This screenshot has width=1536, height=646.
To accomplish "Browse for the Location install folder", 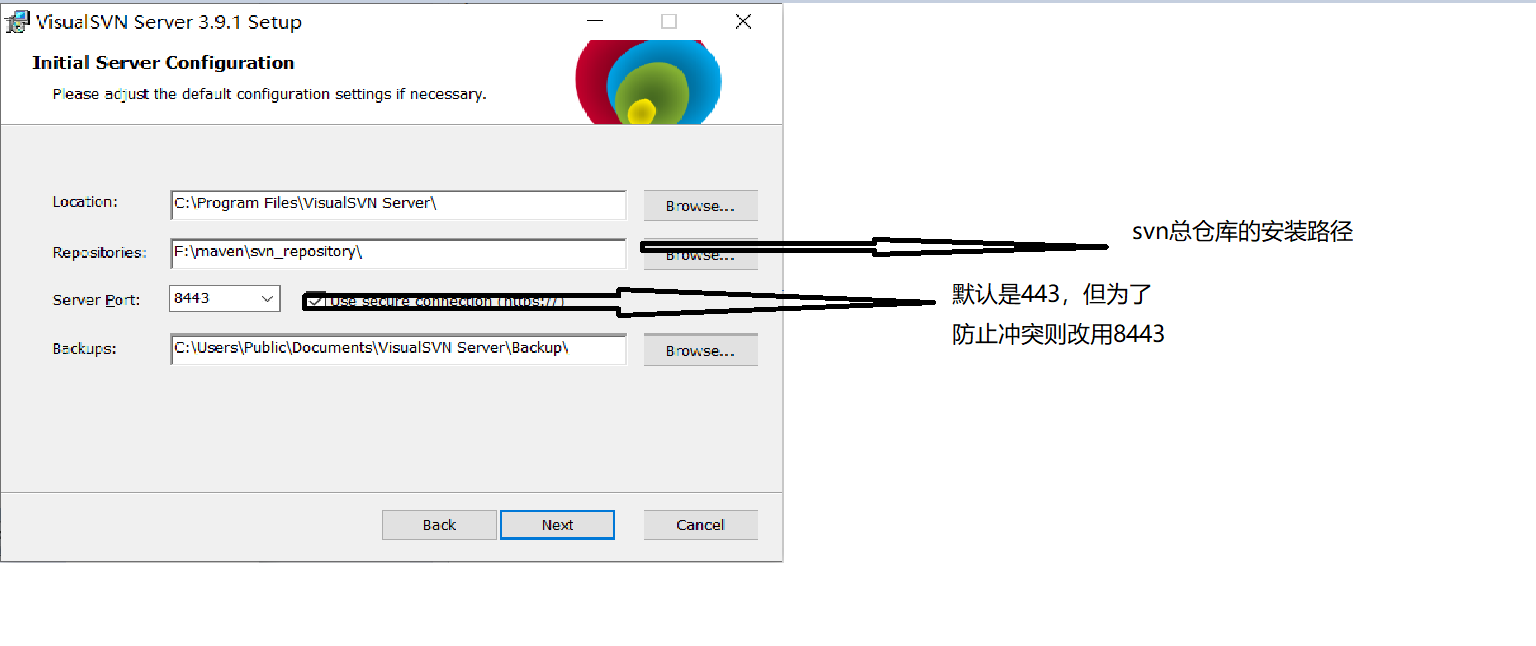I will tap(700, 206).
